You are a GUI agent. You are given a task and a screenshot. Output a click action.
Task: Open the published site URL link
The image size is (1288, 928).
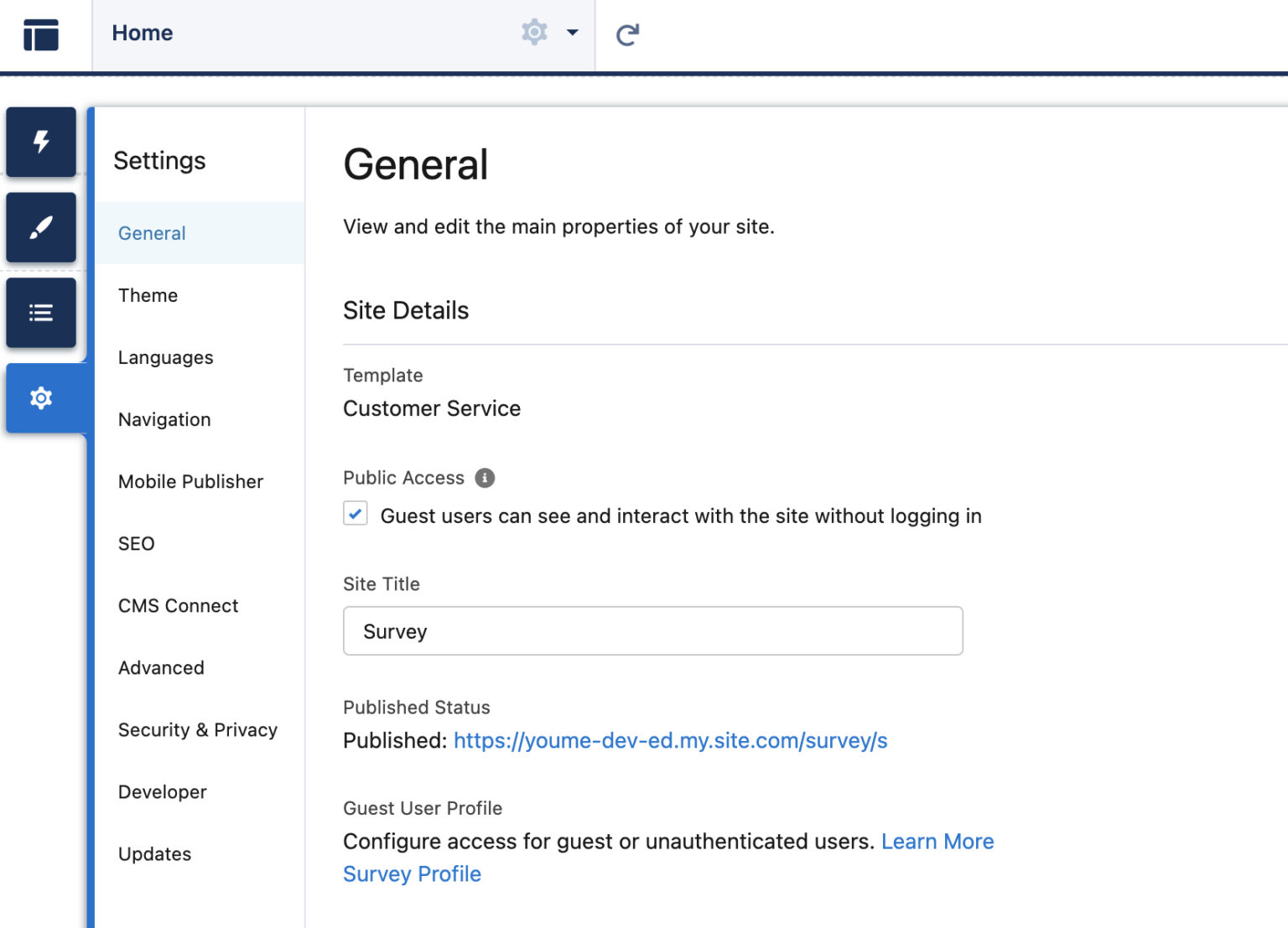coord(670,740)
